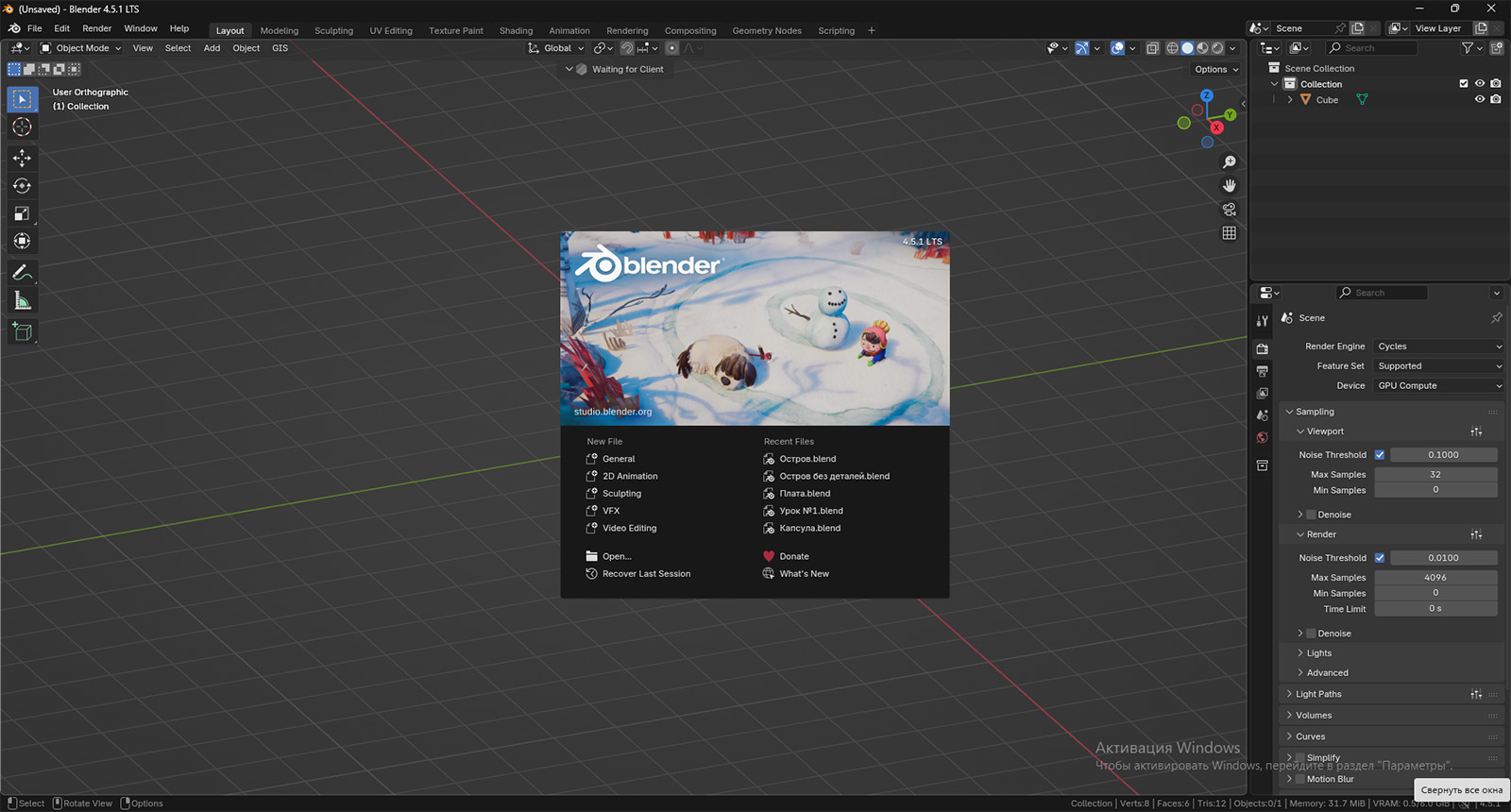Screen dimensions: 1511x812
Task: Enable Viewport Denoise checkbox
Action: coord(1311,515)
